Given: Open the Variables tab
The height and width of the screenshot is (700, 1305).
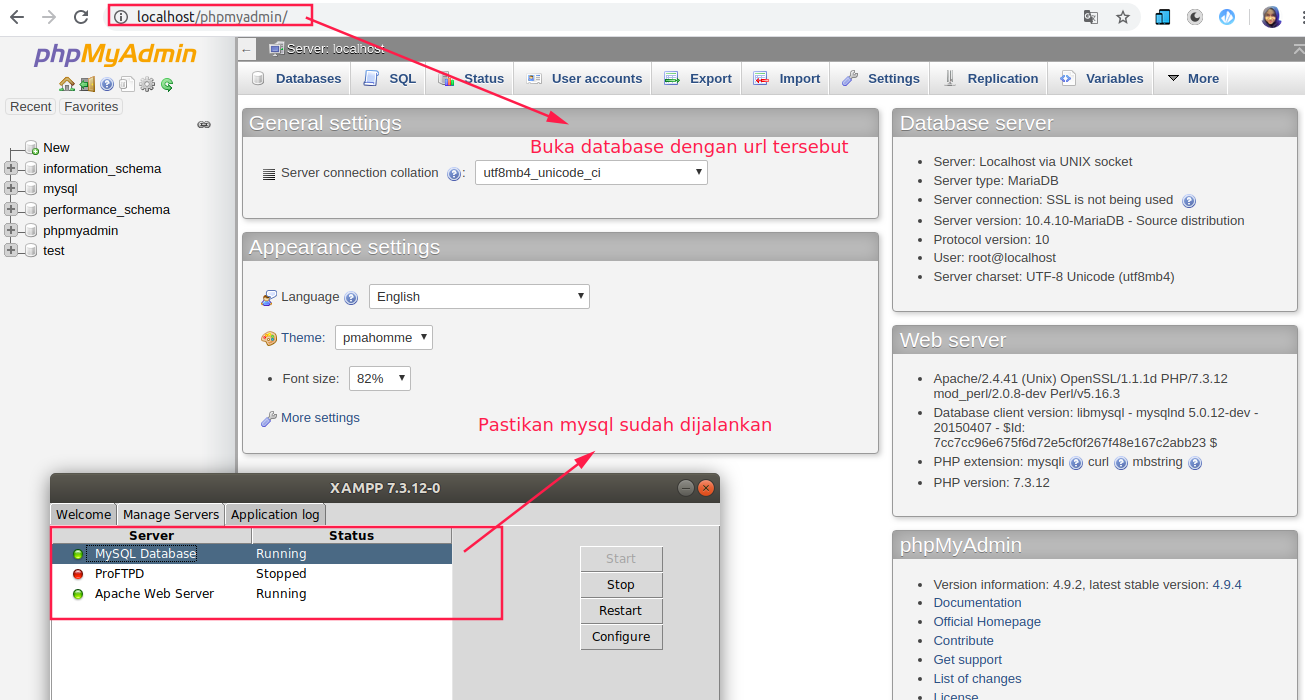Looking at the screenshot, I should point(1102,78).
